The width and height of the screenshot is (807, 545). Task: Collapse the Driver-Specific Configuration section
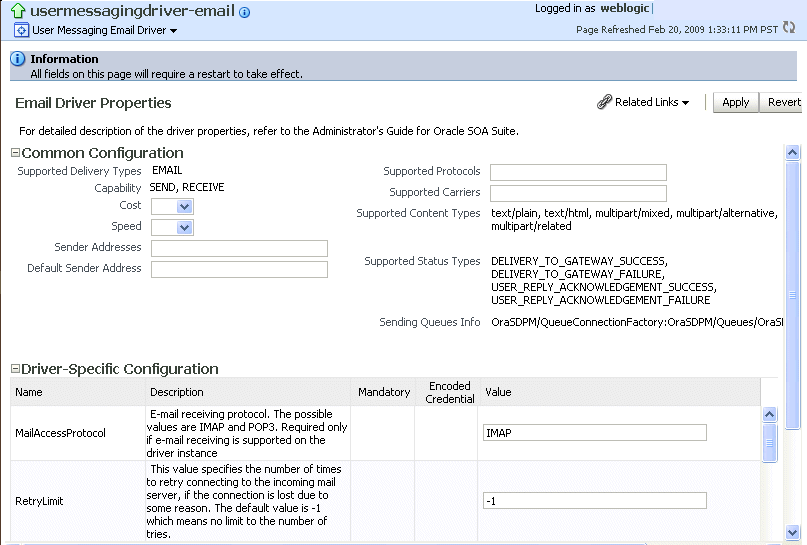pyautogui.click(x=15, y=368)
